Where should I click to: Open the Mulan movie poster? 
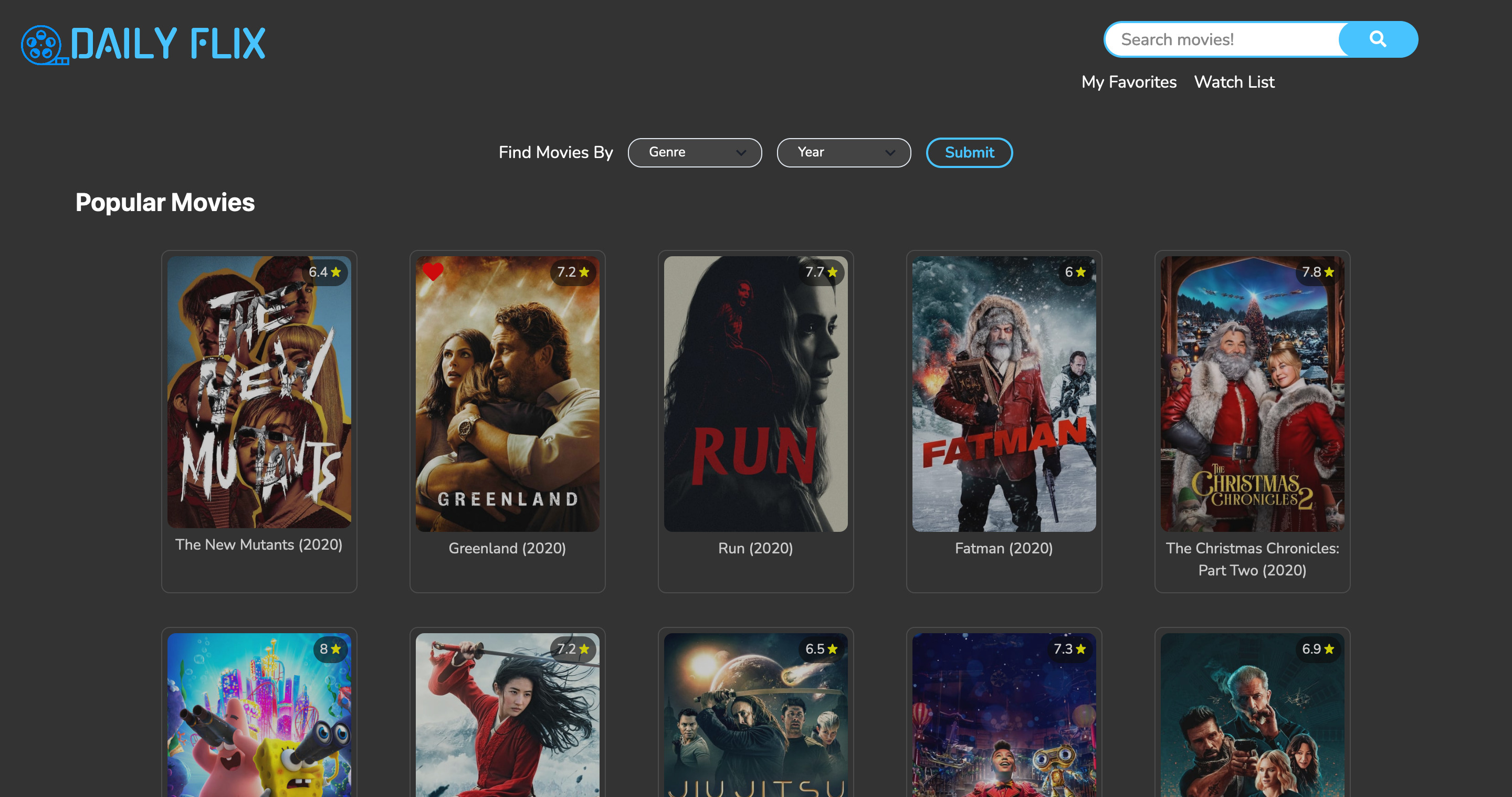tap(507, 715)
